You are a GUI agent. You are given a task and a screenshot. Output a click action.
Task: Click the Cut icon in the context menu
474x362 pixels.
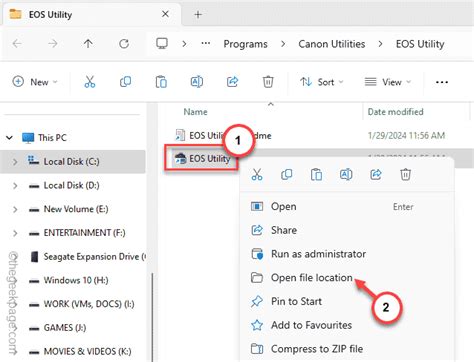(x=257, y=174)
